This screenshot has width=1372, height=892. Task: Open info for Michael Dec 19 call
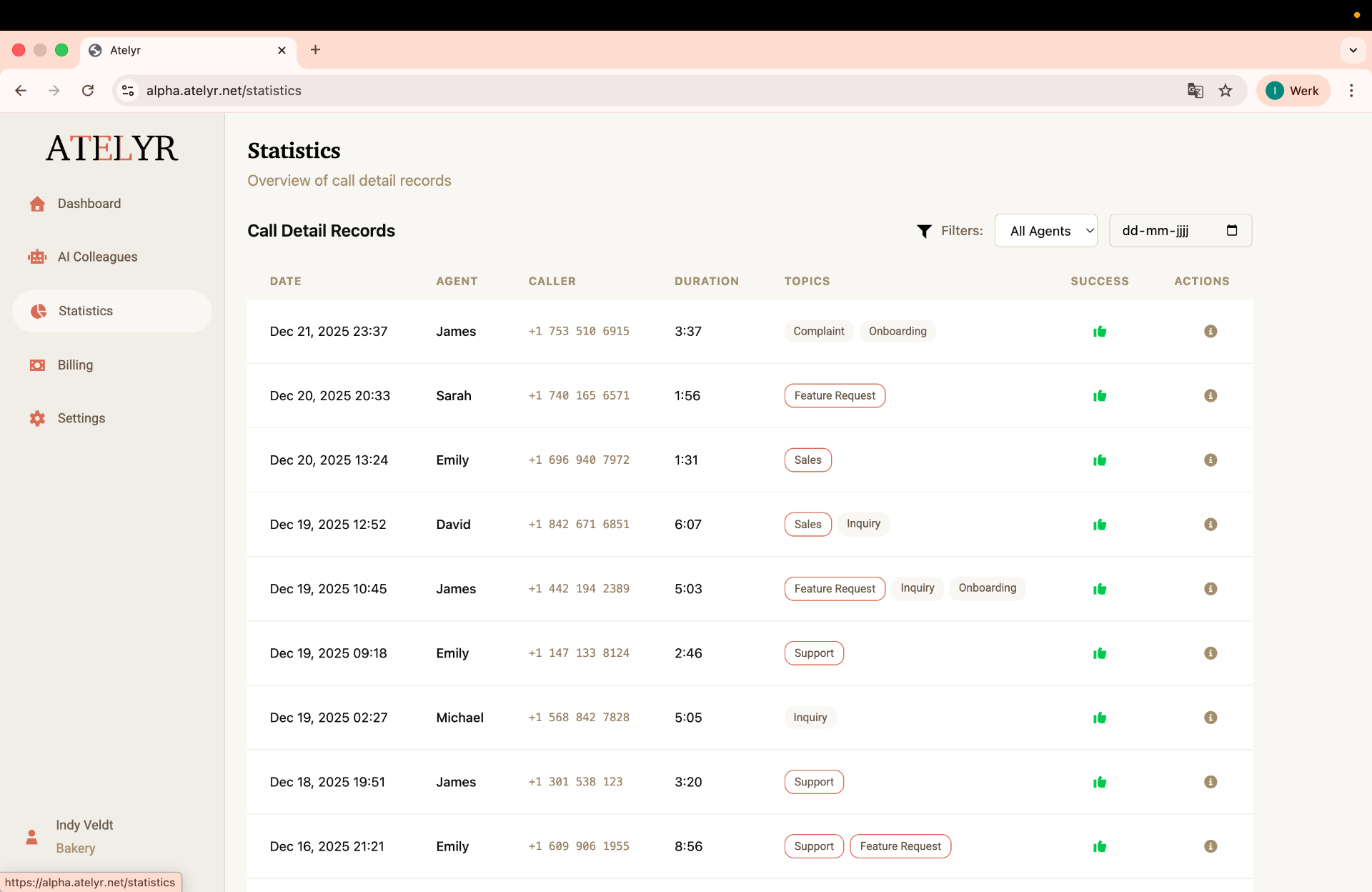point(1211,718)
